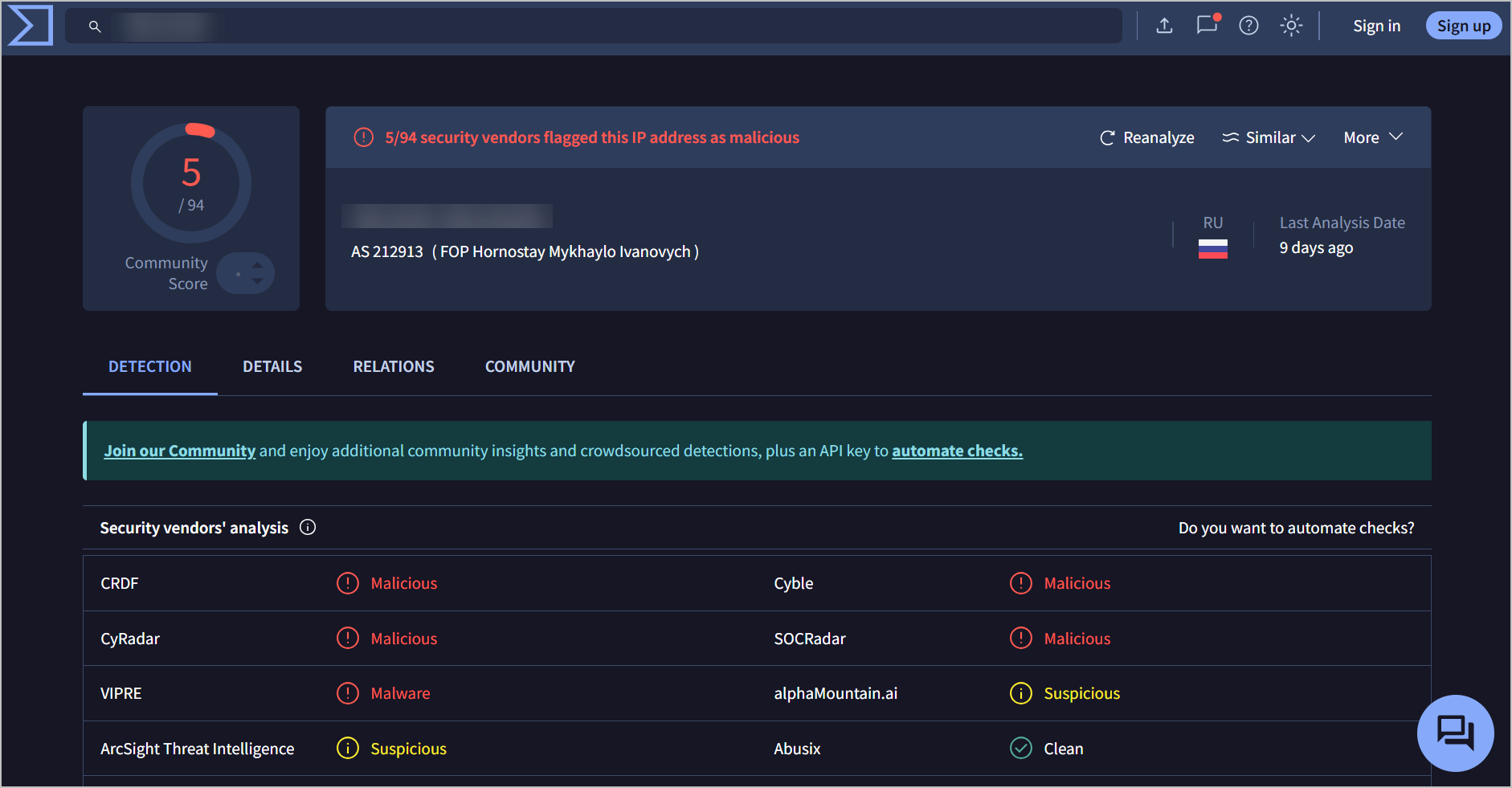Open the chat bubble widget
The image size is (1512, 788).
coord(1455,733)
